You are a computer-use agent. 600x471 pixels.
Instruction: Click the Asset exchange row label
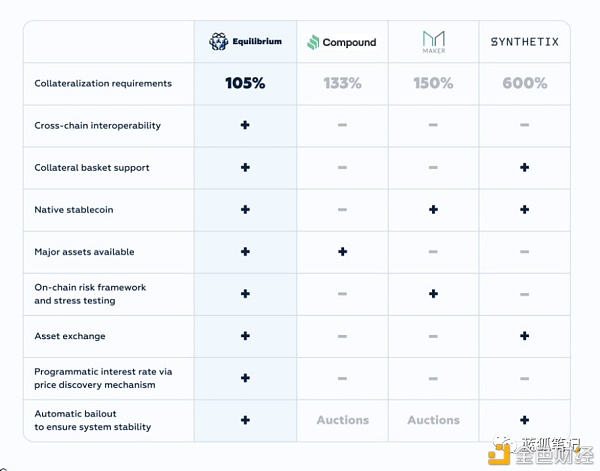pos(70,336)
